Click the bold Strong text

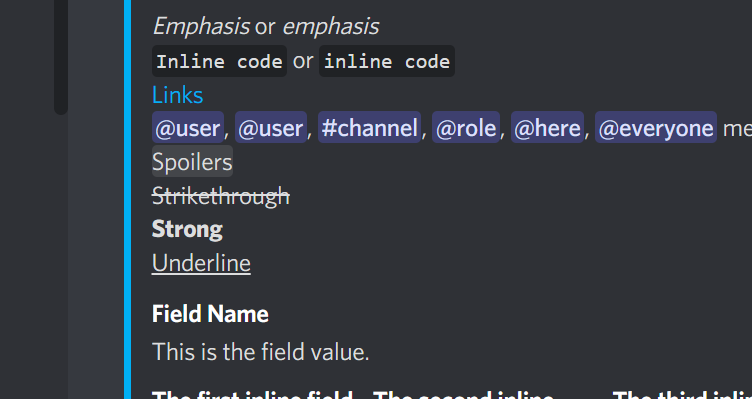tap(187, 229)
